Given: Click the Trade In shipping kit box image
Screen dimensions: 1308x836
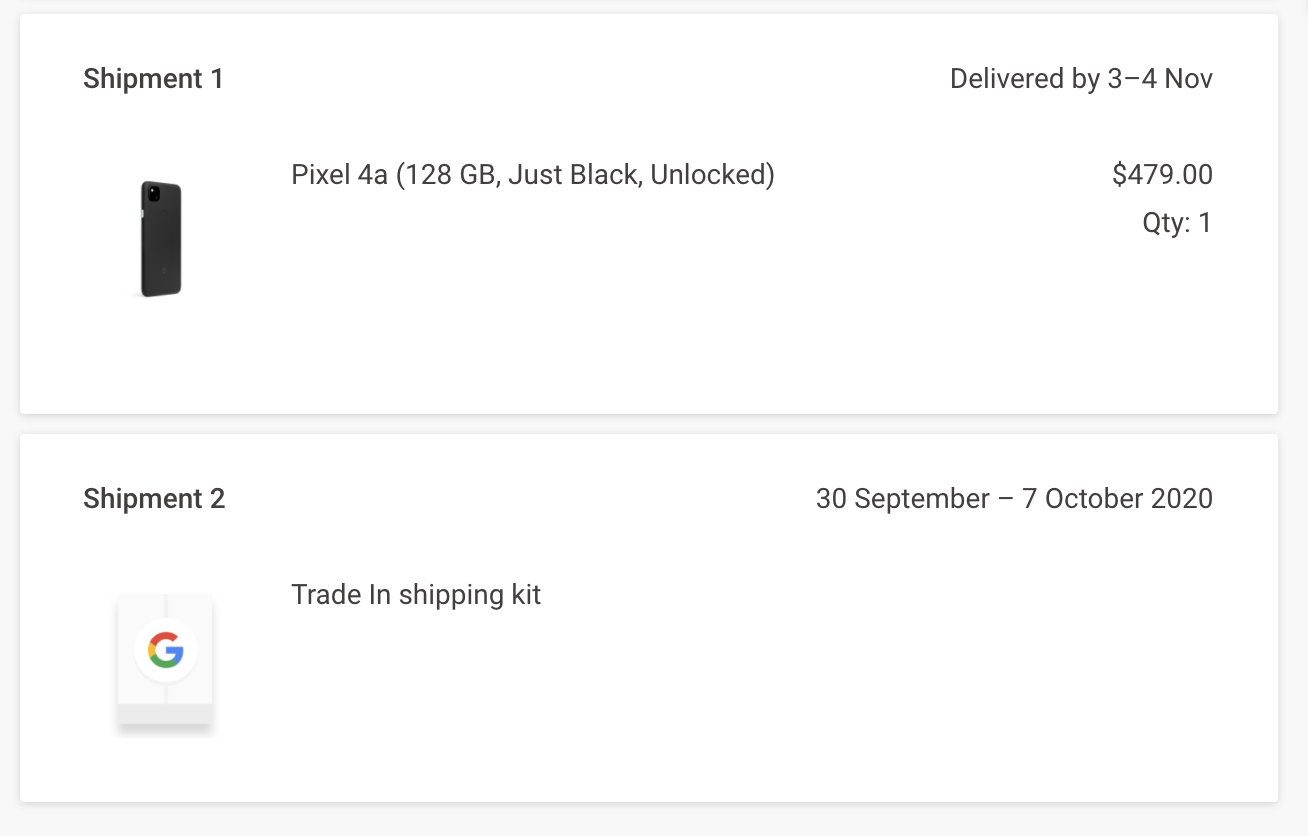Looking at the screenshot, I should point(165,664).
